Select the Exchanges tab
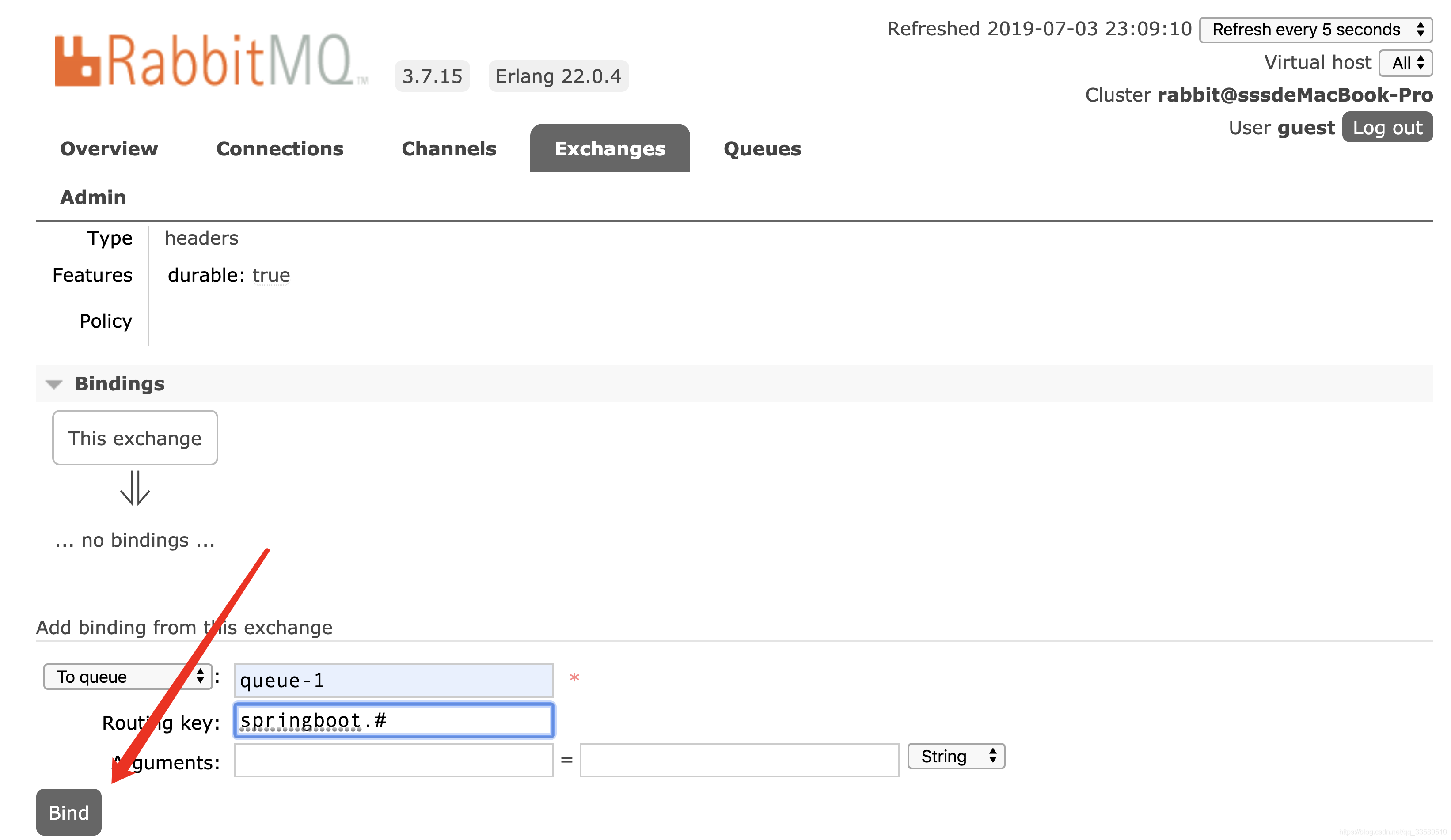Viewport: 1451px width, 840px height. click(x=610, y=149)
